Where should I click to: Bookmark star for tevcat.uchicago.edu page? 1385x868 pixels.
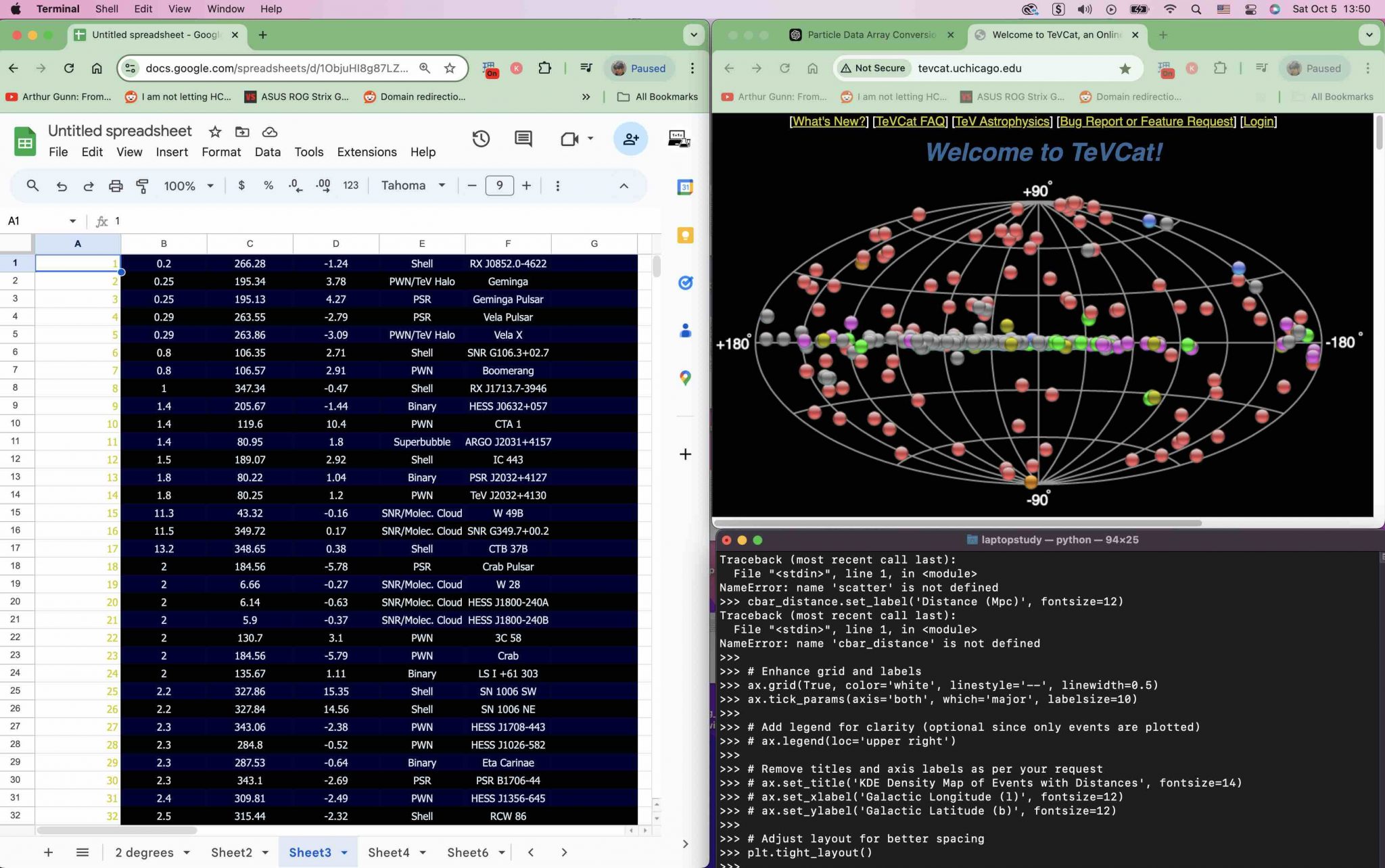point(1125,68)
